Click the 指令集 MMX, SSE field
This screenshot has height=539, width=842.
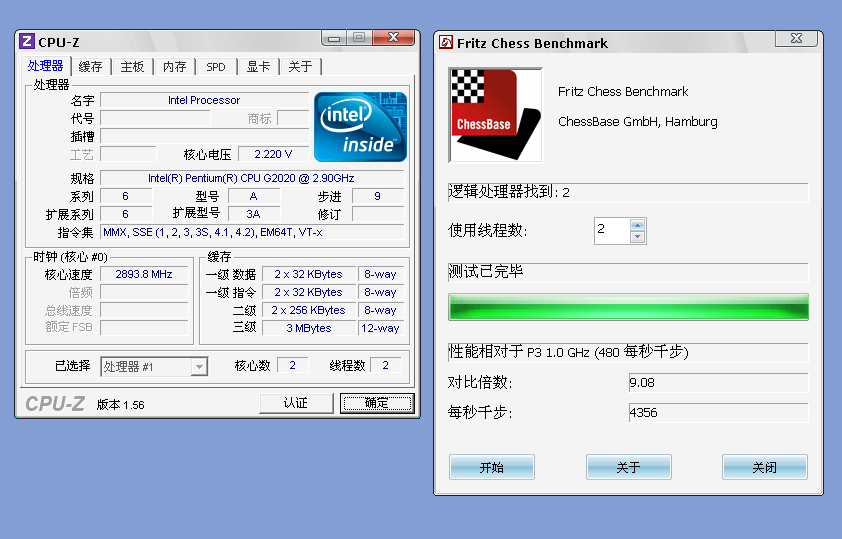click(x=252, y=232)
